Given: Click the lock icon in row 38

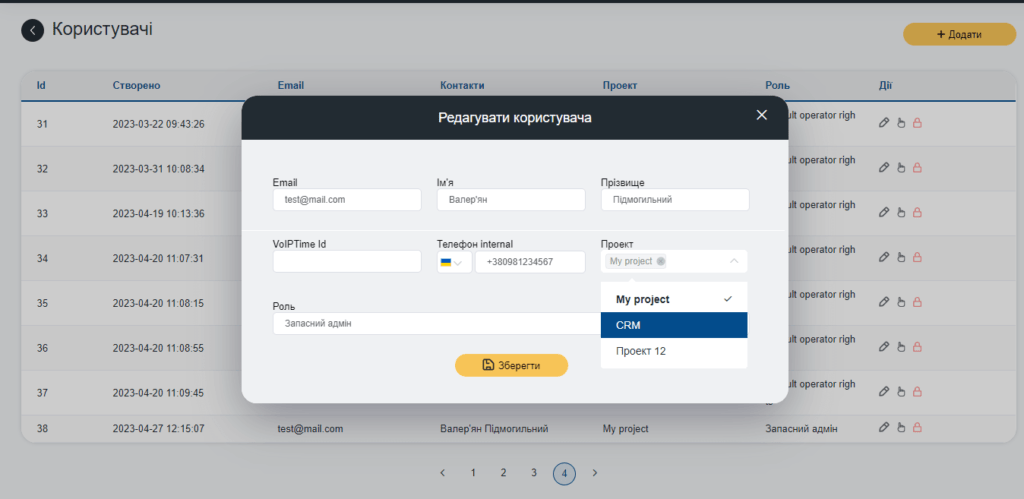Looking at the screenshot, I should [917, 428].
